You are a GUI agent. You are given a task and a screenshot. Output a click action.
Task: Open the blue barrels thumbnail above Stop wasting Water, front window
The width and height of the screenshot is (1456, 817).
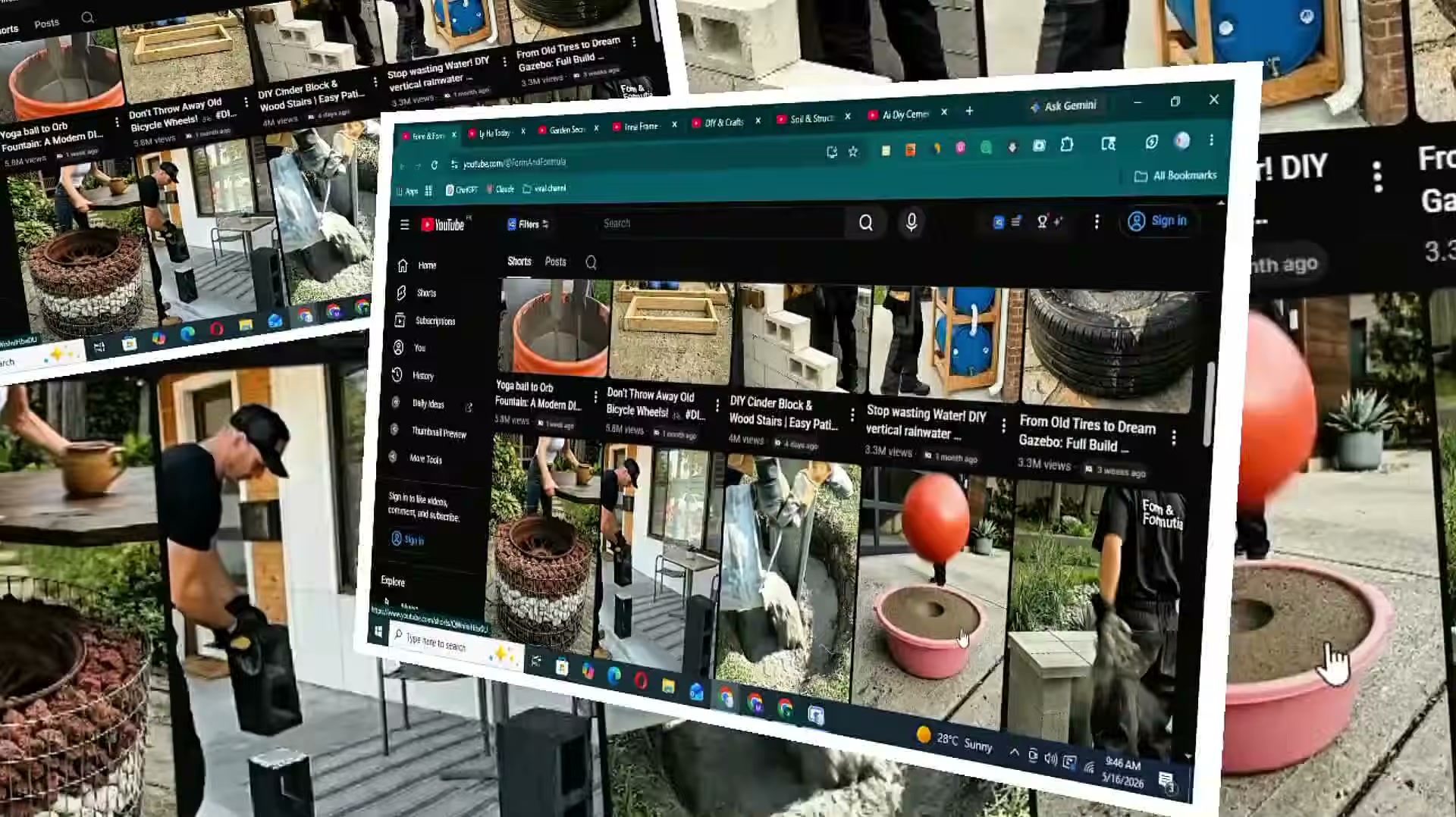tap(945, 343)
